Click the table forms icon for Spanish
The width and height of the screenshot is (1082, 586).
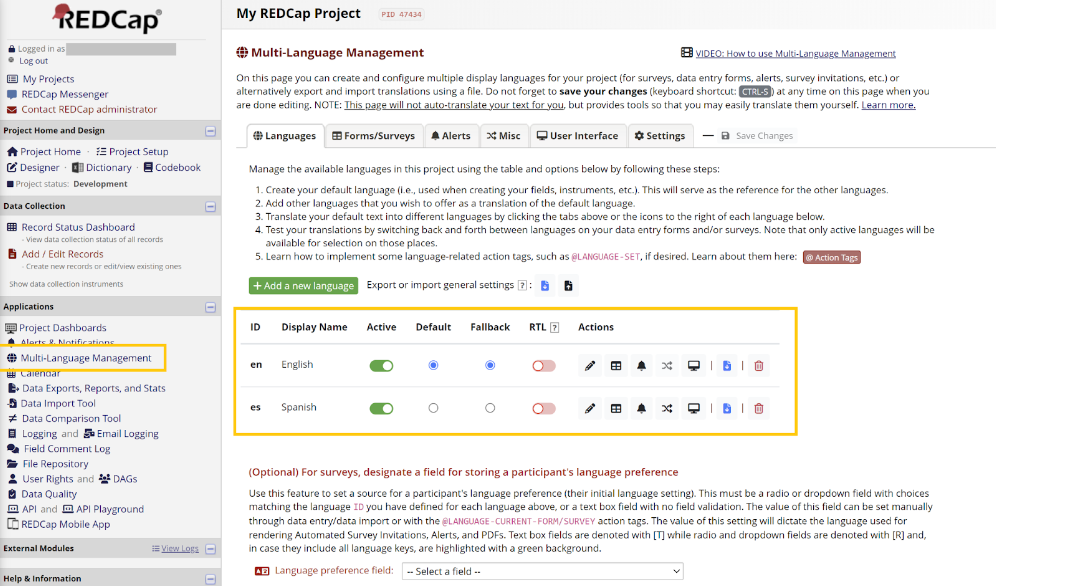(616, 408)
